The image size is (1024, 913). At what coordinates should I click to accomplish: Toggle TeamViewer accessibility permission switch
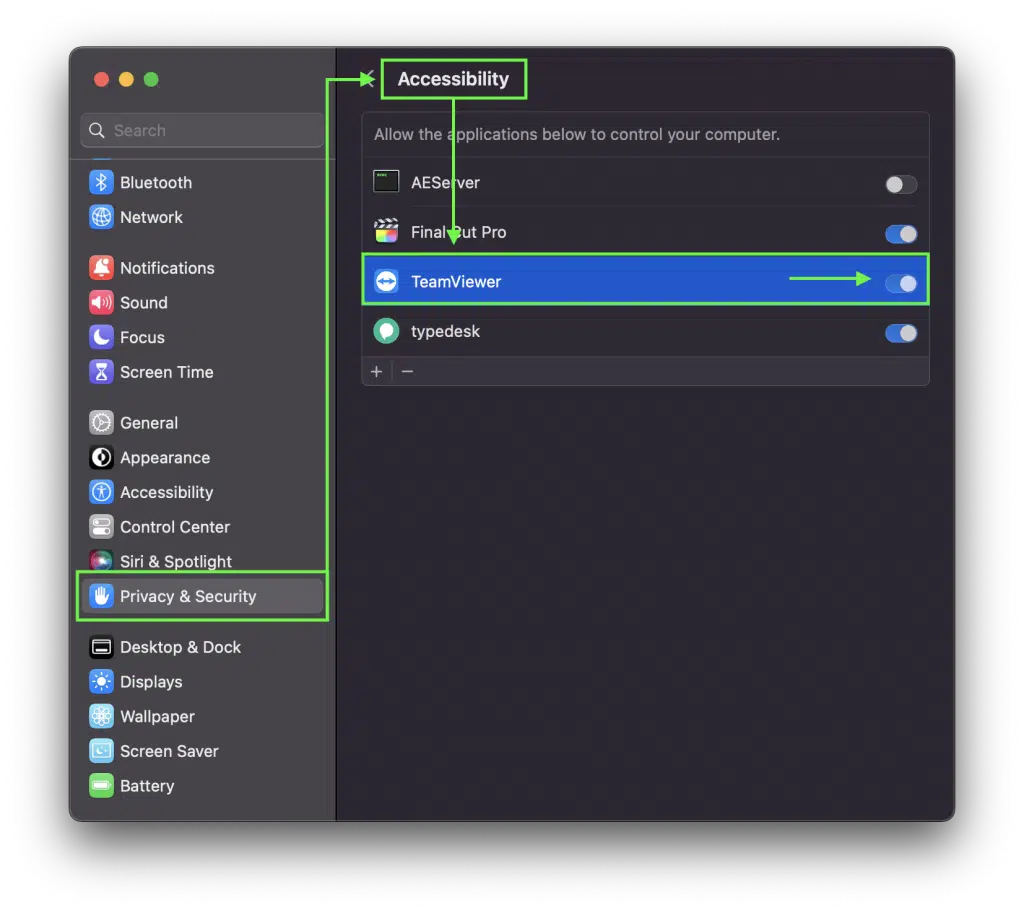coord(901,283)
